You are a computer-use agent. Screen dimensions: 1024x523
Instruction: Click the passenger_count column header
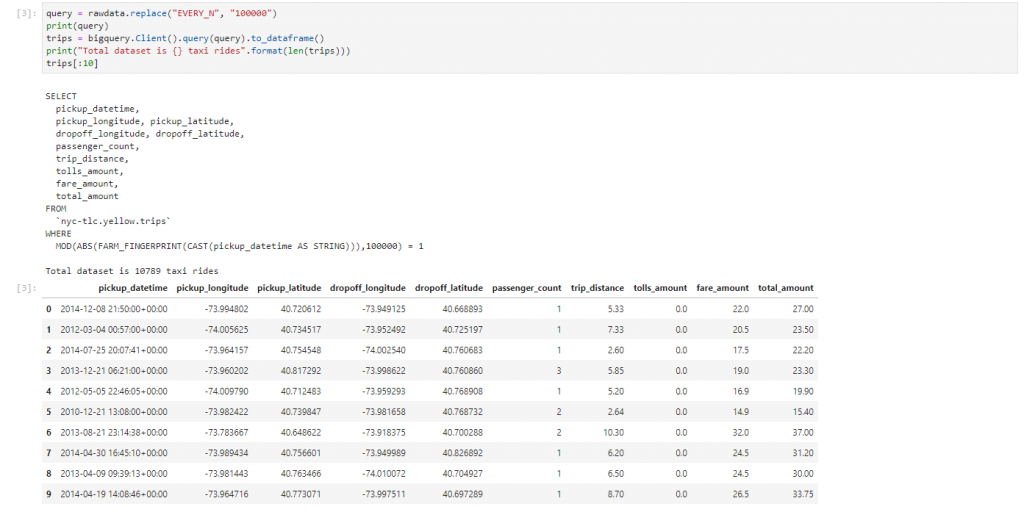tap(526, 288)
